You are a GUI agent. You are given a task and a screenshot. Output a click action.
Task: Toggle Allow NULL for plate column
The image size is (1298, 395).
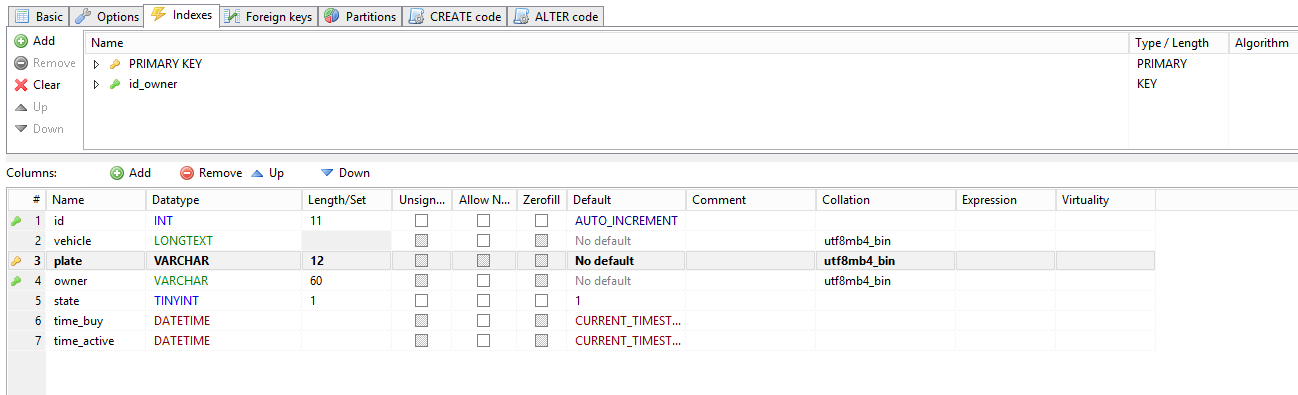point(483,261)
